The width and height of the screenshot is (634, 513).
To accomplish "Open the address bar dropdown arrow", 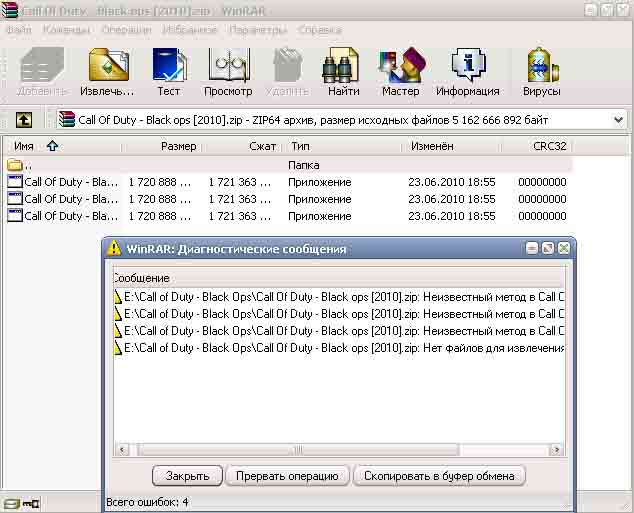I will (x=618, y=120).
